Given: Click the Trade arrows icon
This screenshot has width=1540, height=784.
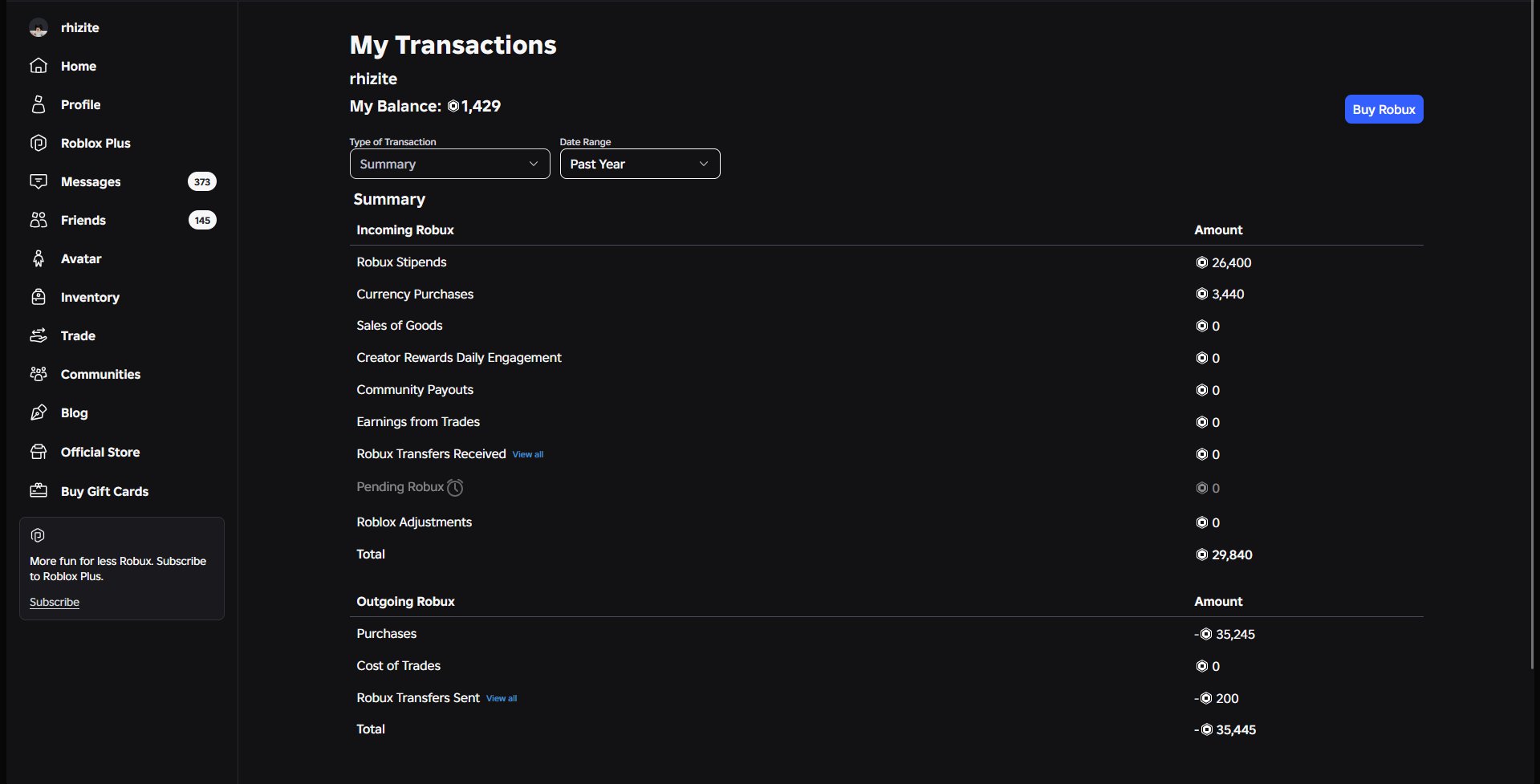Looking at the screenshot, I should [x=39, y=335].
